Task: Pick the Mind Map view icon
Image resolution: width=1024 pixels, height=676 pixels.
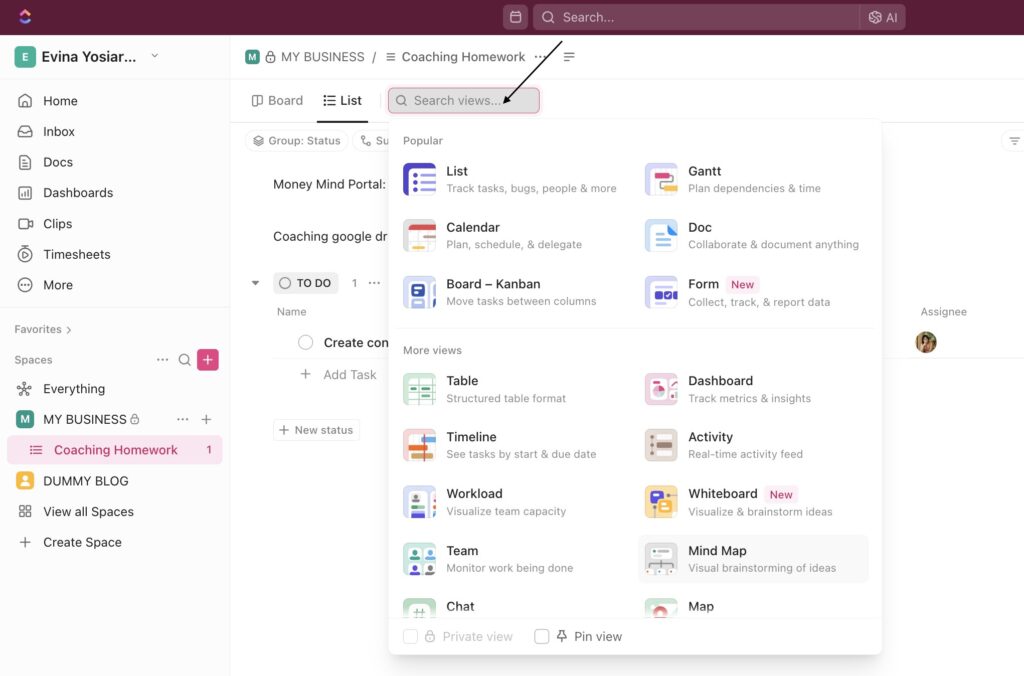Action: coord(661,559)
